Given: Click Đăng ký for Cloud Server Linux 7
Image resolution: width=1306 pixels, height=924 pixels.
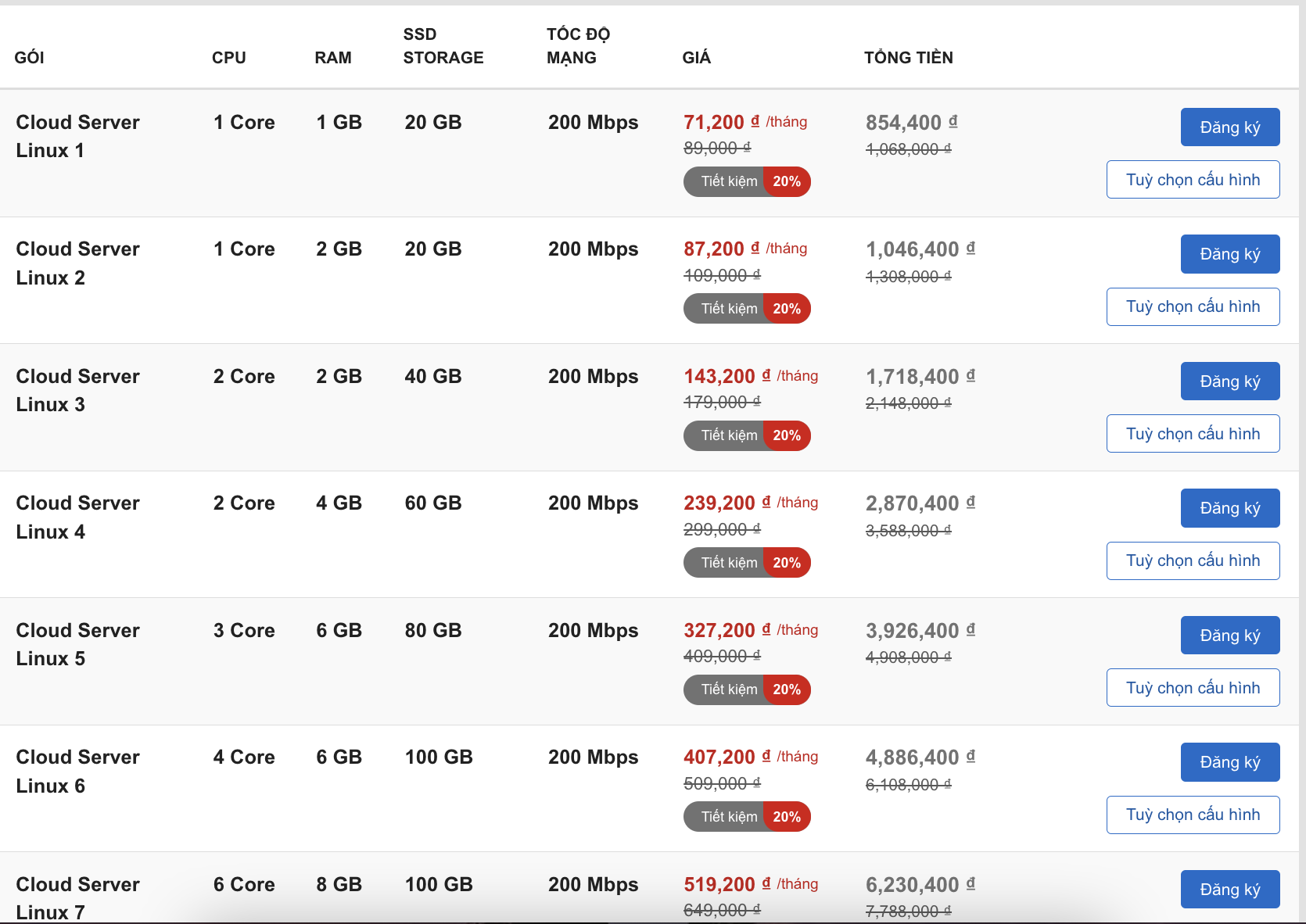Looking at the screenshot, I should coord(1230,890).
